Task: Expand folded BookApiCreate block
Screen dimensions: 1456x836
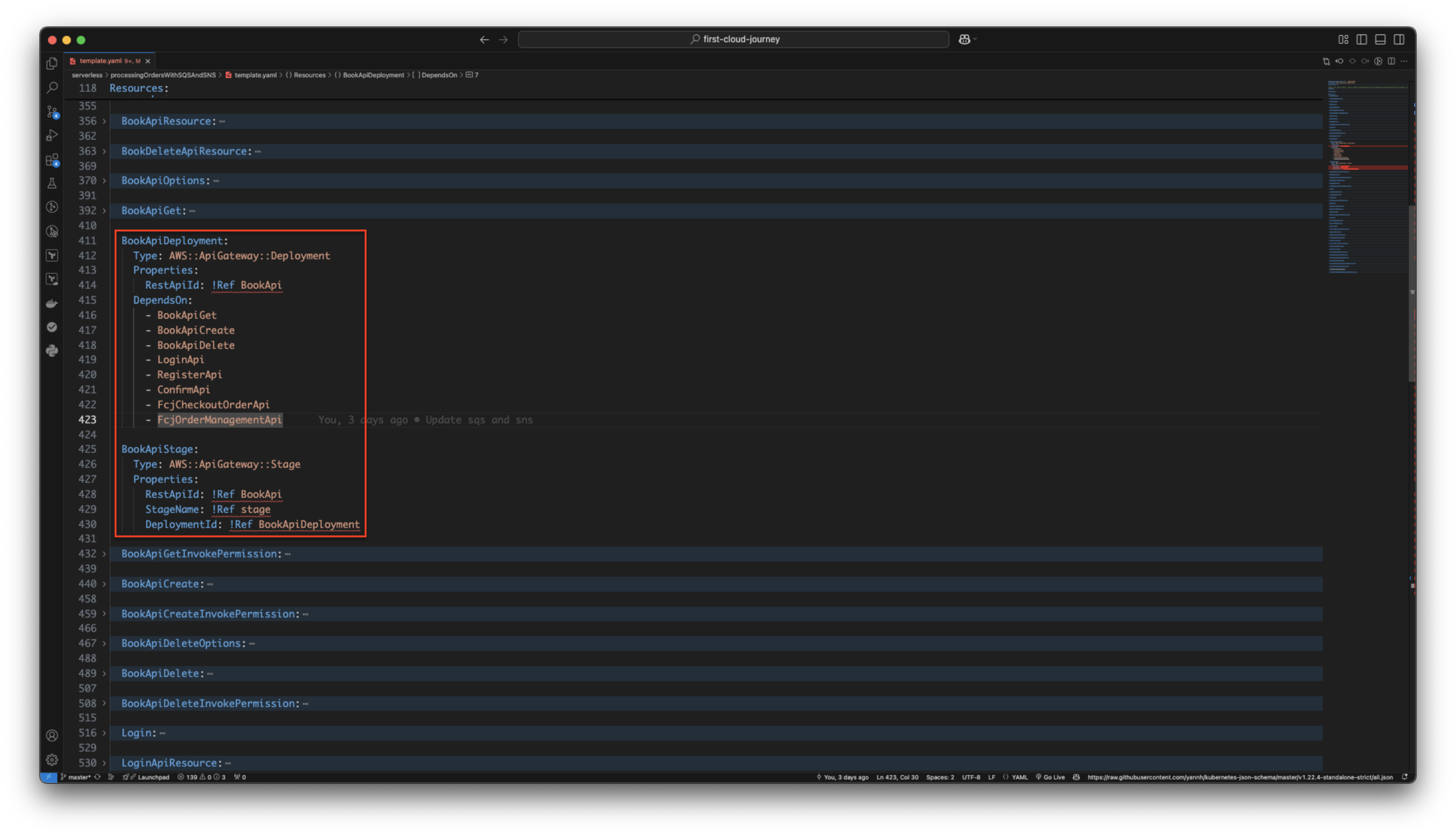Action: [x=104, y=583]
